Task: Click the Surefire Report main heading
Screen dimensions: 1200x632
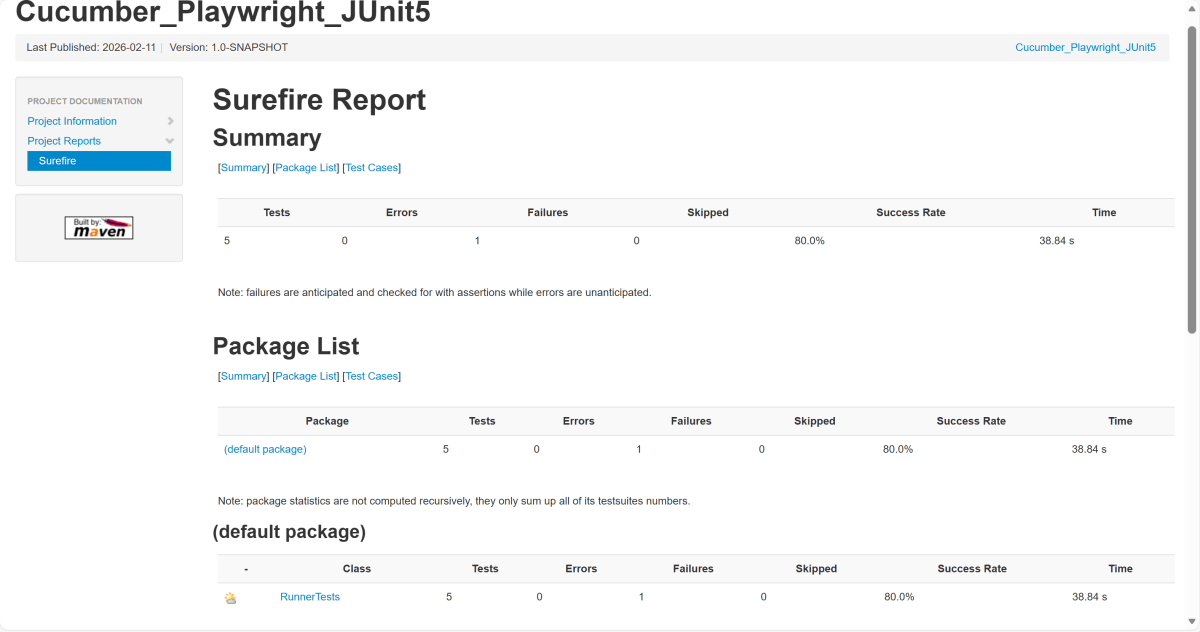Action: tap(319, 100)
